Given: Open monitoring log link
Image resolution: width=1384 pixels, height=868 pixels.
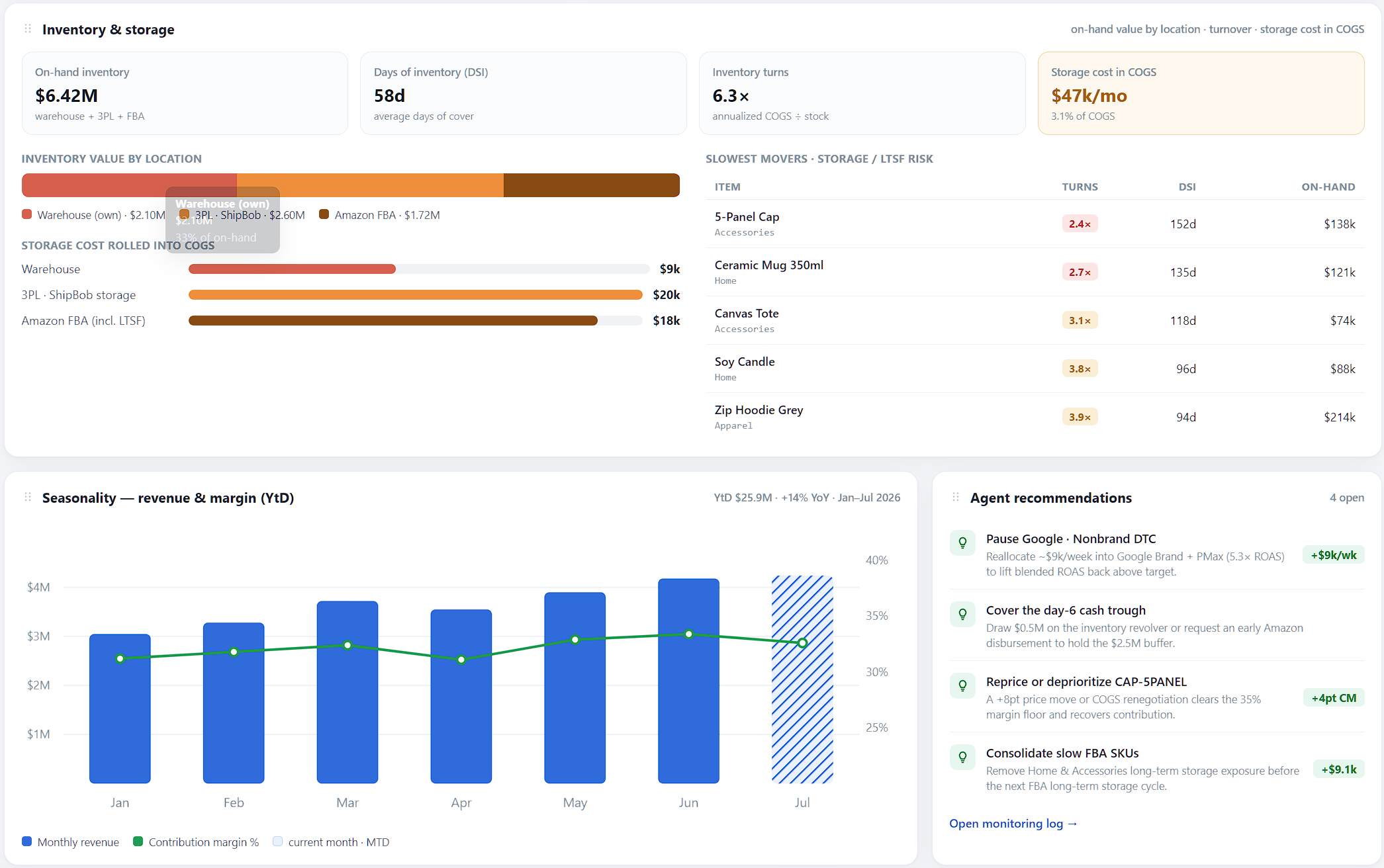Looking at the screenshot, I should pos(1013,824).
